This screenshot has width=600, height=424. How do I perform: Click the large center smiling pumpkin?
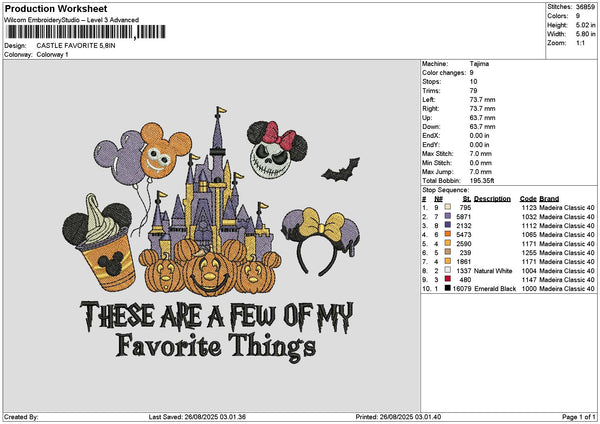[208, 272]
